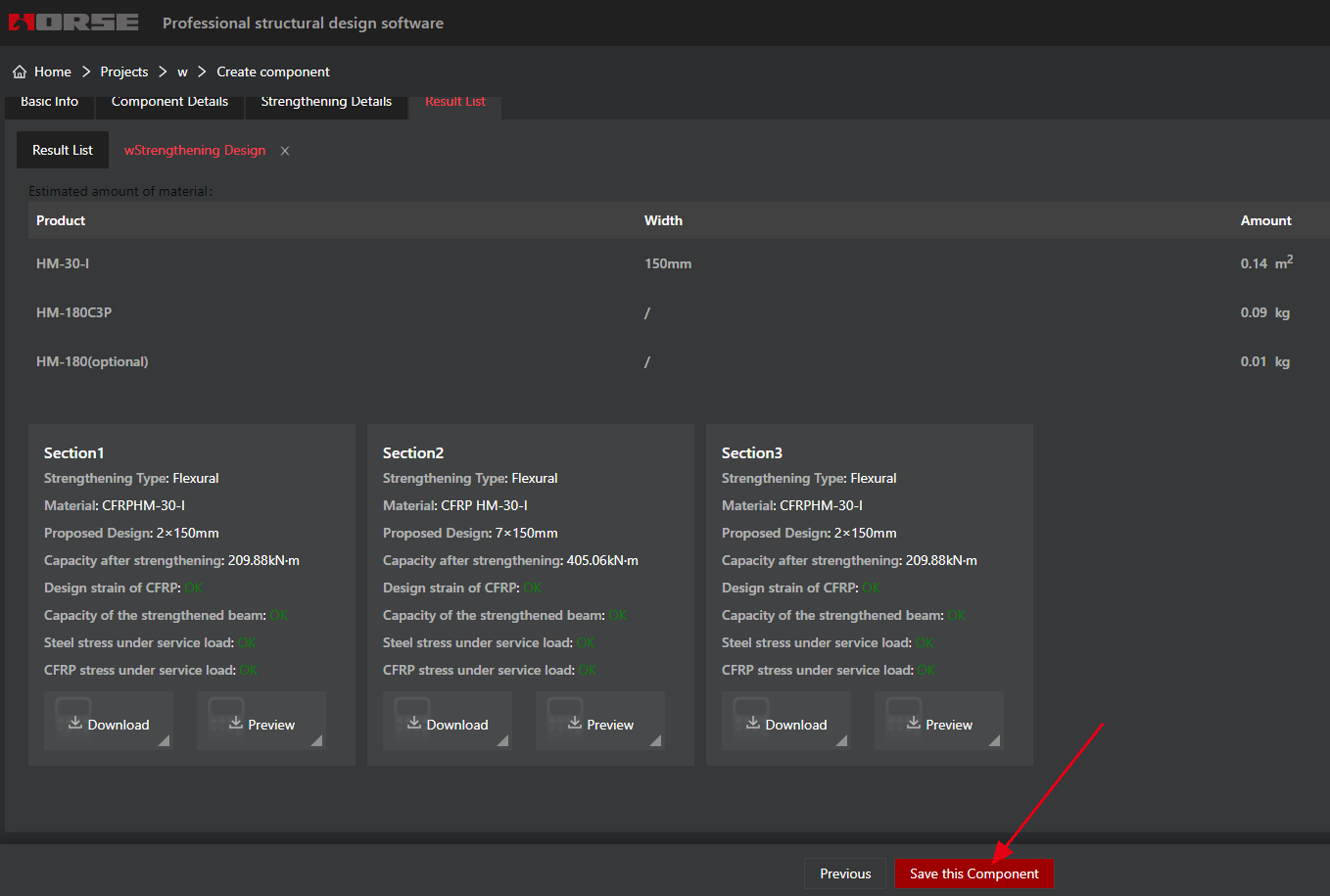Viewport: 1330px width, 896px height.
Task: Download the Section1 report
Action: [109, 724]
